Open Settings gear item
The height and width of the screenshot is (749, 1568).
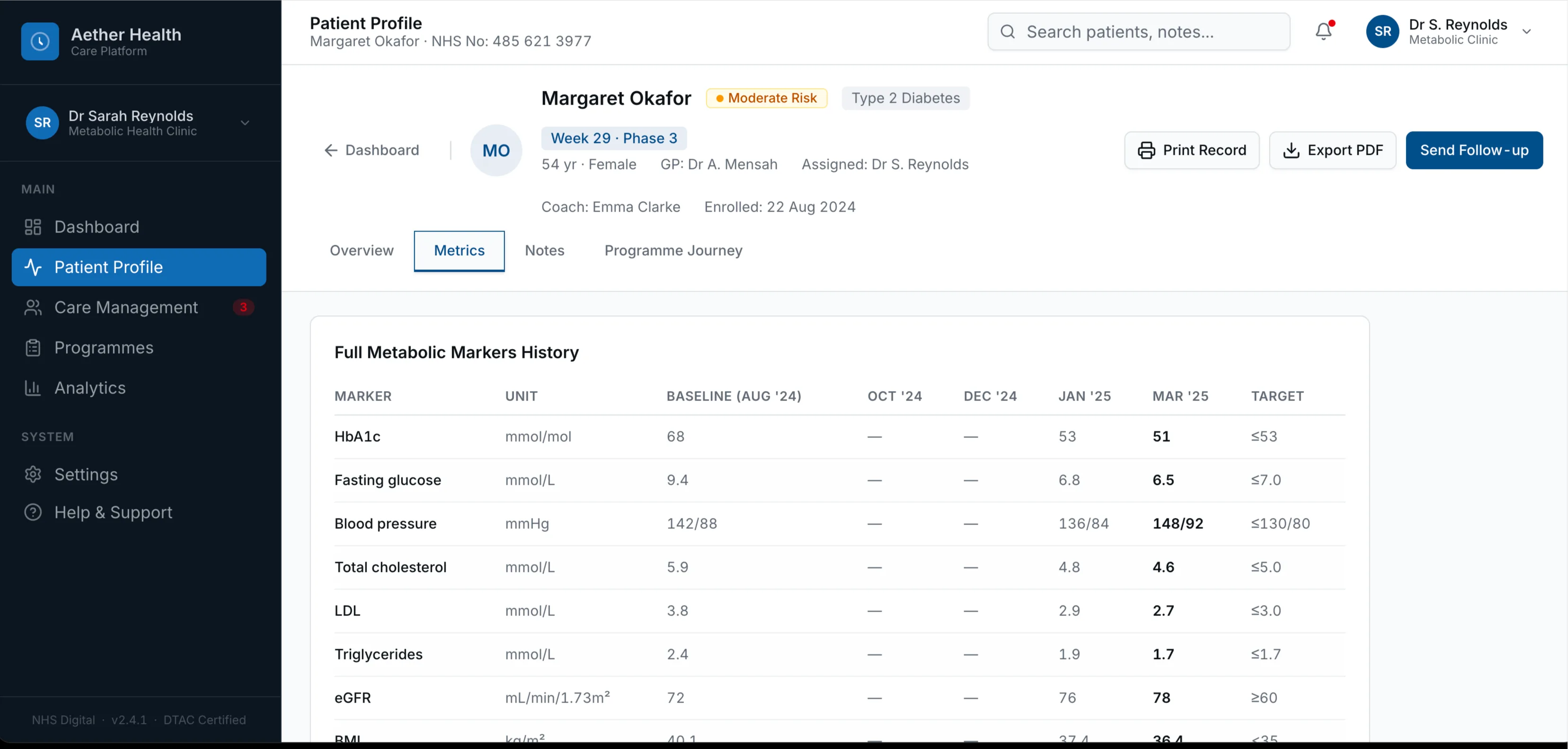(x=86, y=474)
